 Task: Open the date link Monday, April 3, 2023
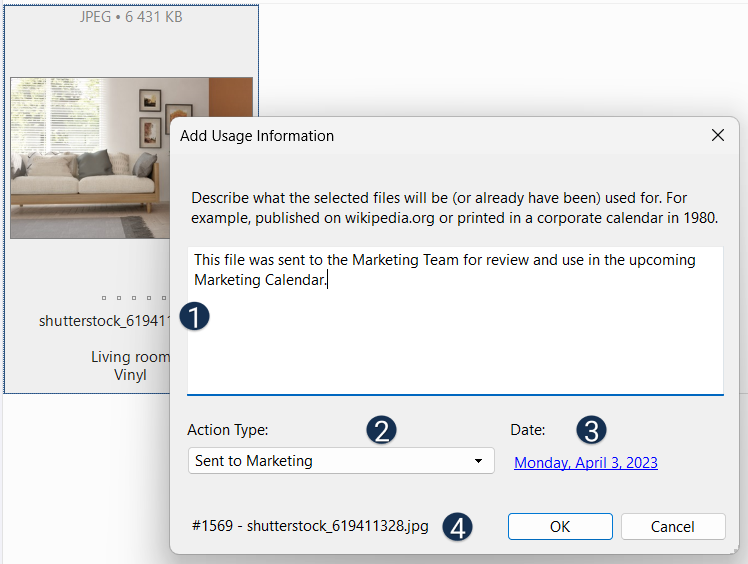click(585, 462)
